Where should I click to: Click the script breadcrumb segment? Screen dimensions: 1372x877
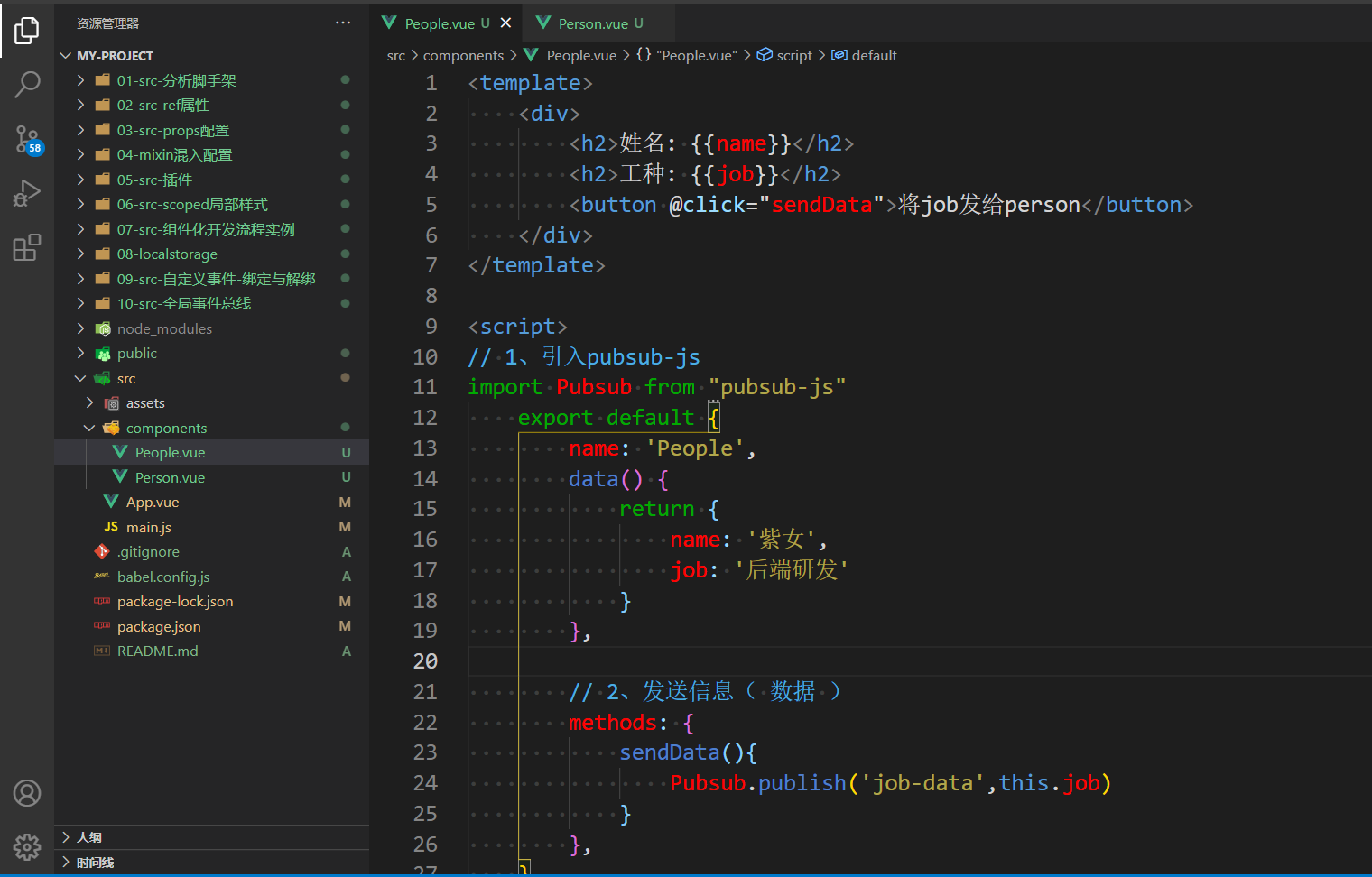tap(784, 56)
